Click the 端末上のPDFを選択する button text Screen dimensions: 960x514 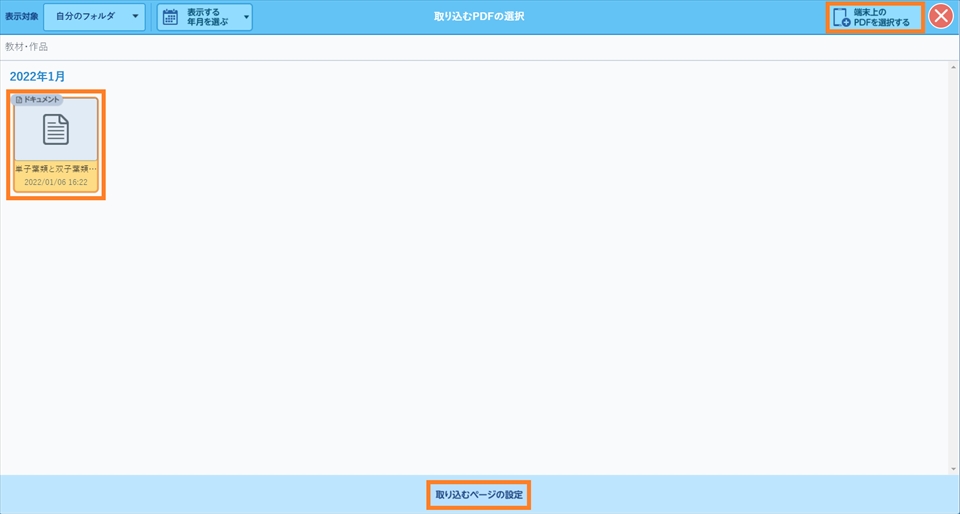coord(882,17)
